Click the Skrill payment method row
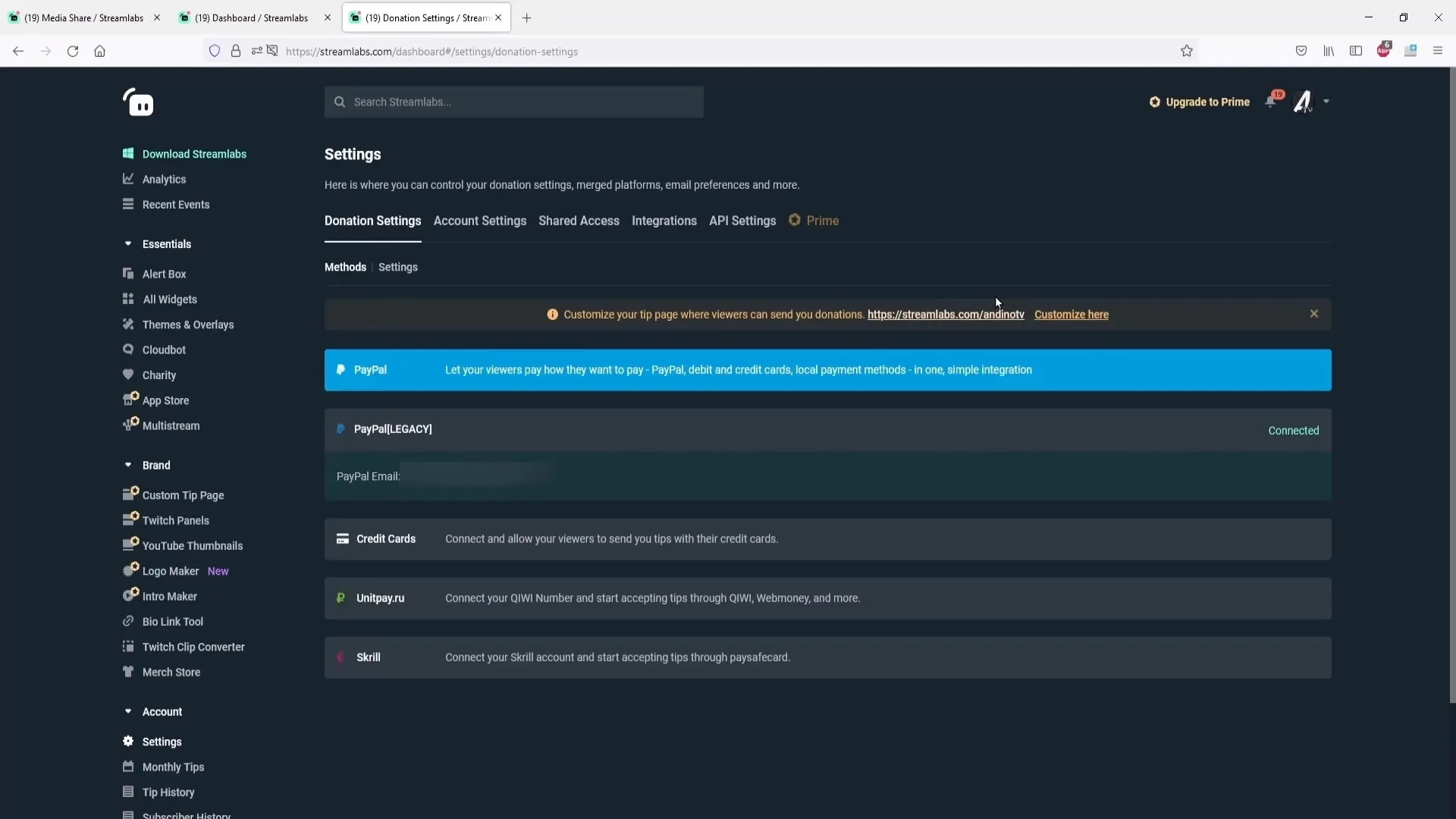 point(827,657)
